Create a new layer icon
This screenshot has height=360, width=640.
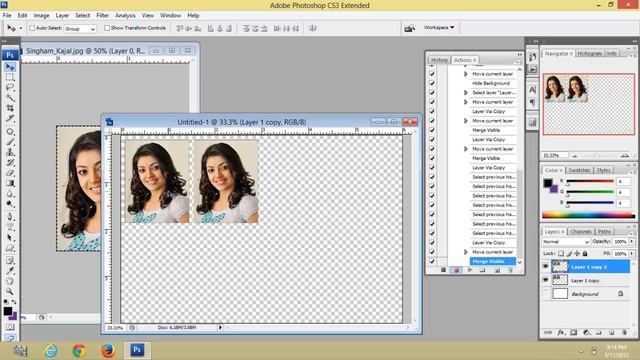(611, 333)
